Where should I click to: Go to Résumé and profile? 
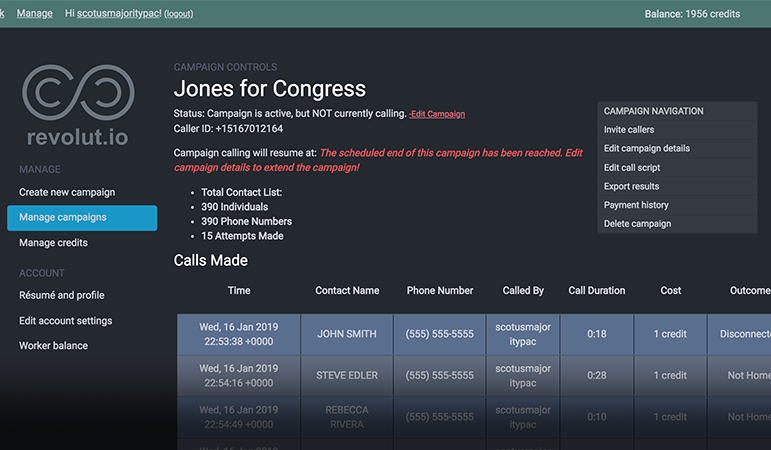[61, 295]
